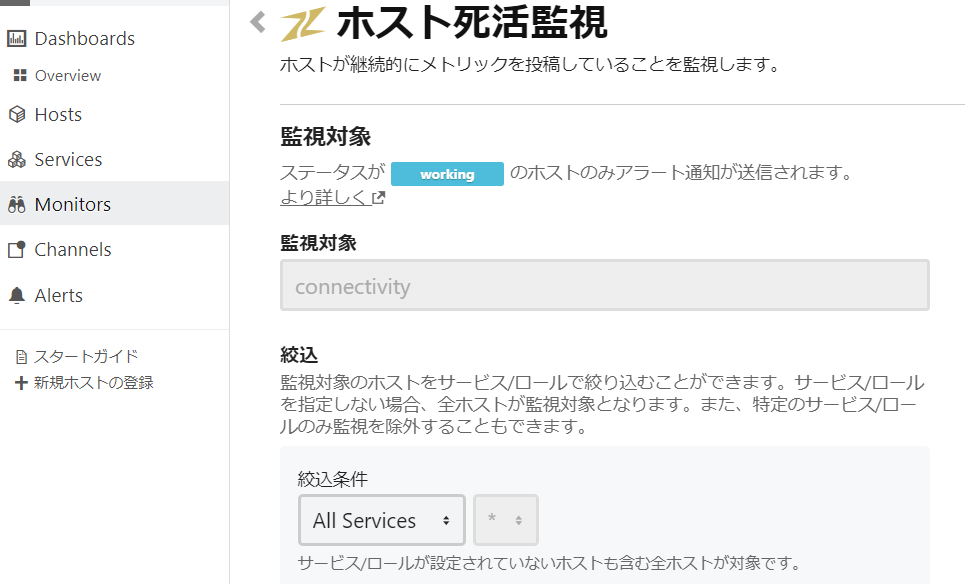Click the connectivity input field
The image size is (965, 584).
(x=604, y=285)
